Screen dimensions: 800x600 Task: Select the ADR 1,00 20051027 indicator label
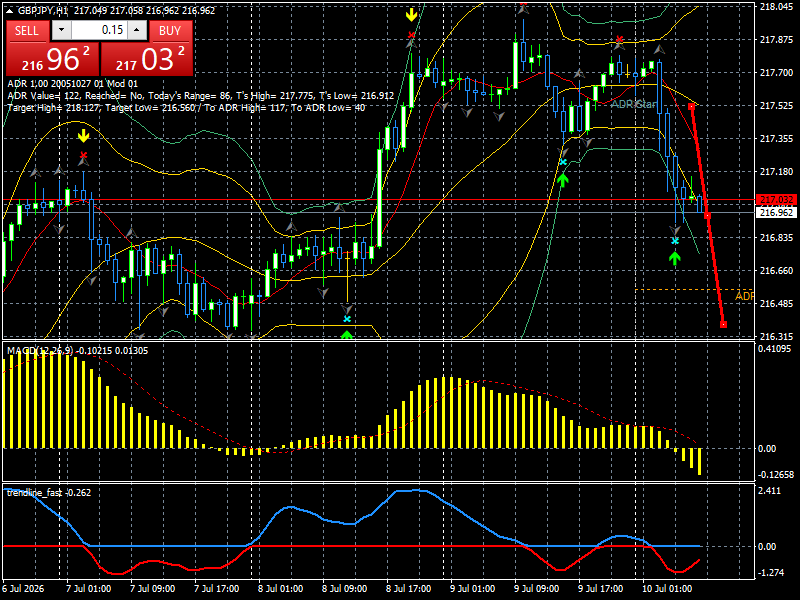(x=72, y=84)
